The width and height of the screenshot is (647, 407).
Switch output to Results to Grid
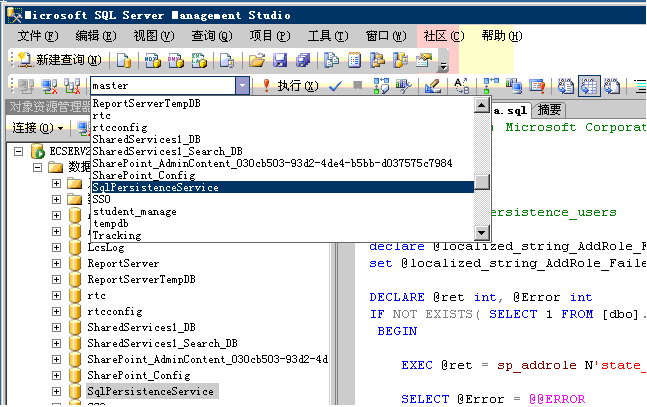pyautogui.click(x=589, y=86)
